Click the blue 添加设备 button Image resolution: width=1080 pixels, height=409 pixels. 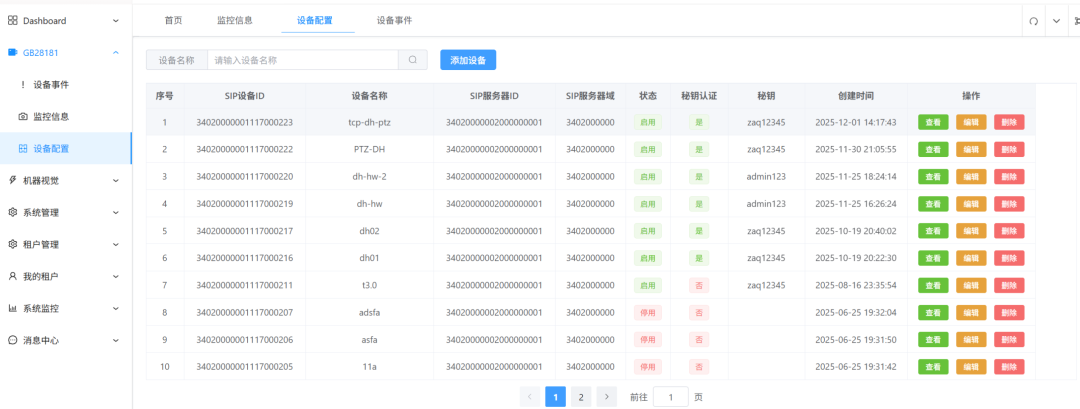[x=468, y=60]
